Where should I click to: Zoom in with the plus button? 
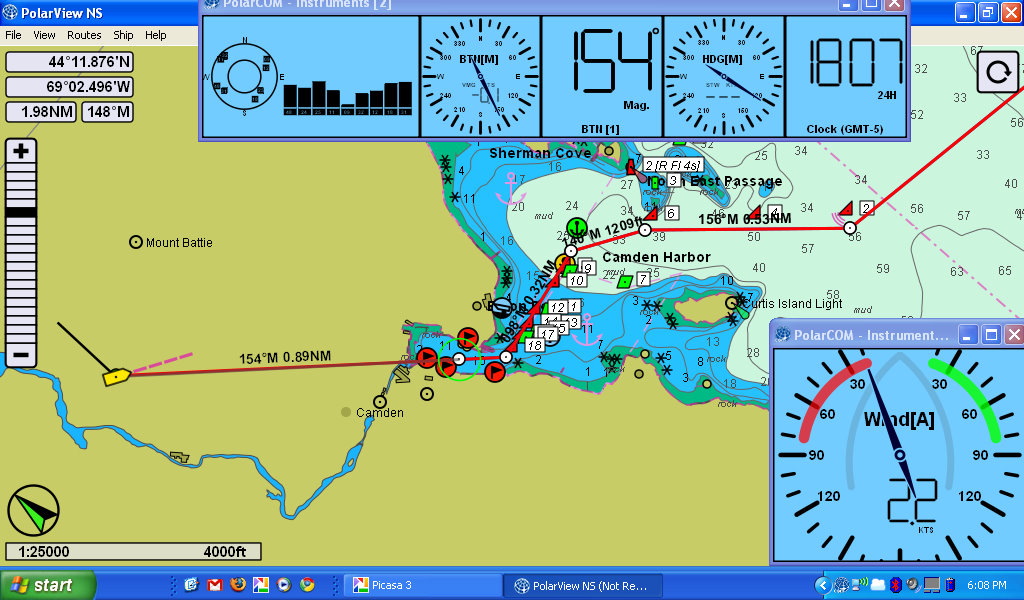20,151
